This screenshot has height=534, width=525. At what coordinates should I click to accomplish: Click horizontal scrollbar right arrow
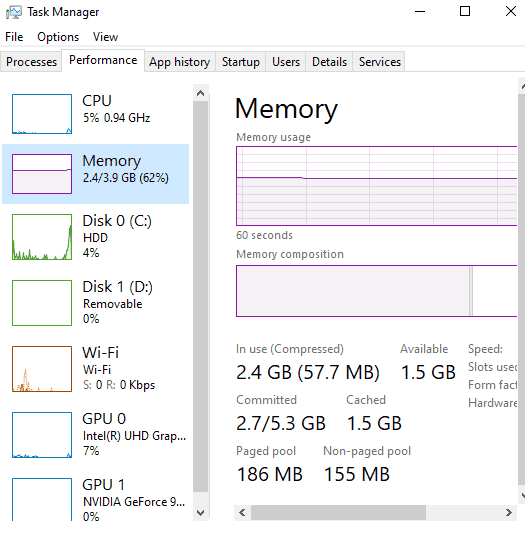509,513
